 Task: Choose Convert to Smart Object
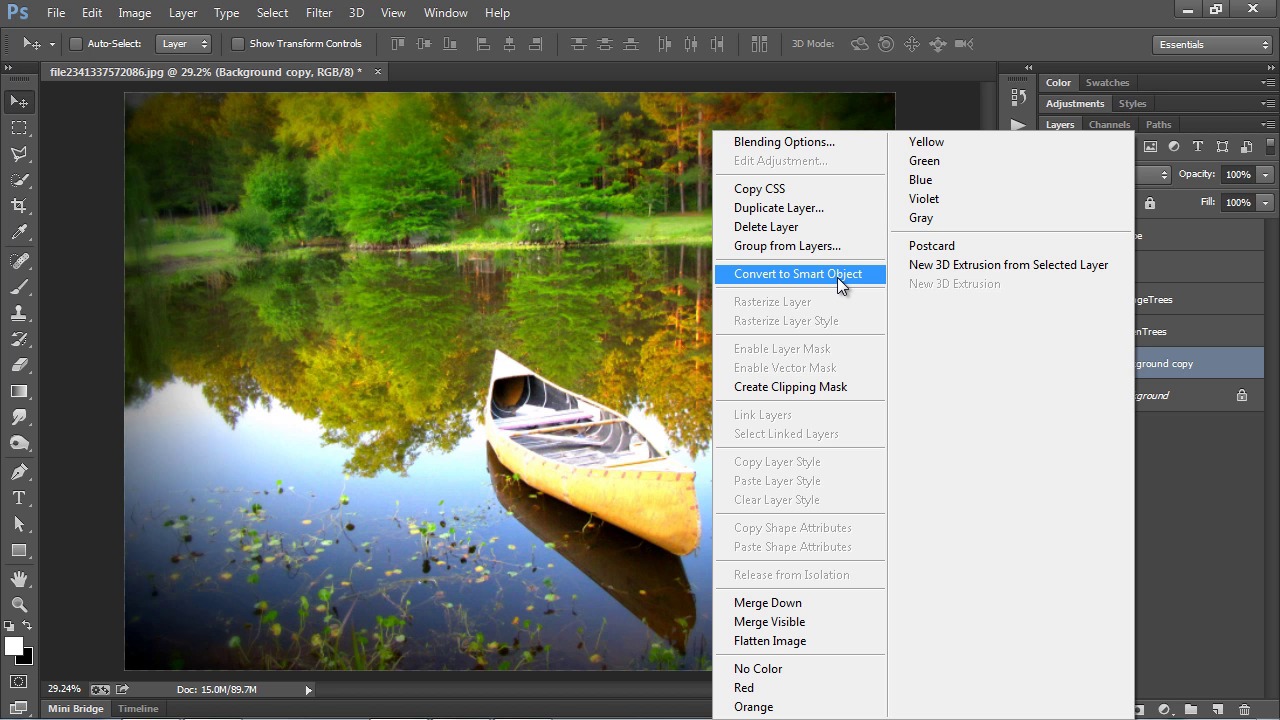click(x=798, y=274)
